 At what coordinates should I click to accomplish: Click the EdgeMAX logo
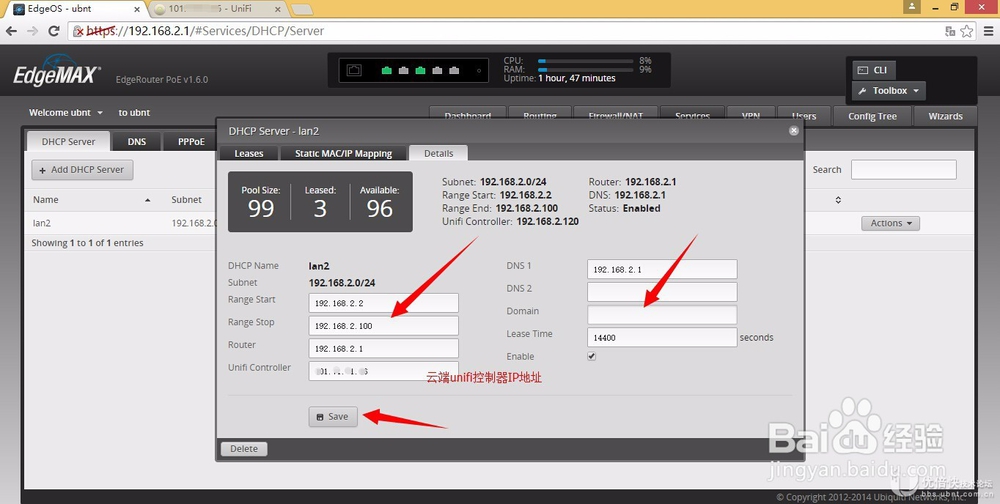[x=57, y=71]
